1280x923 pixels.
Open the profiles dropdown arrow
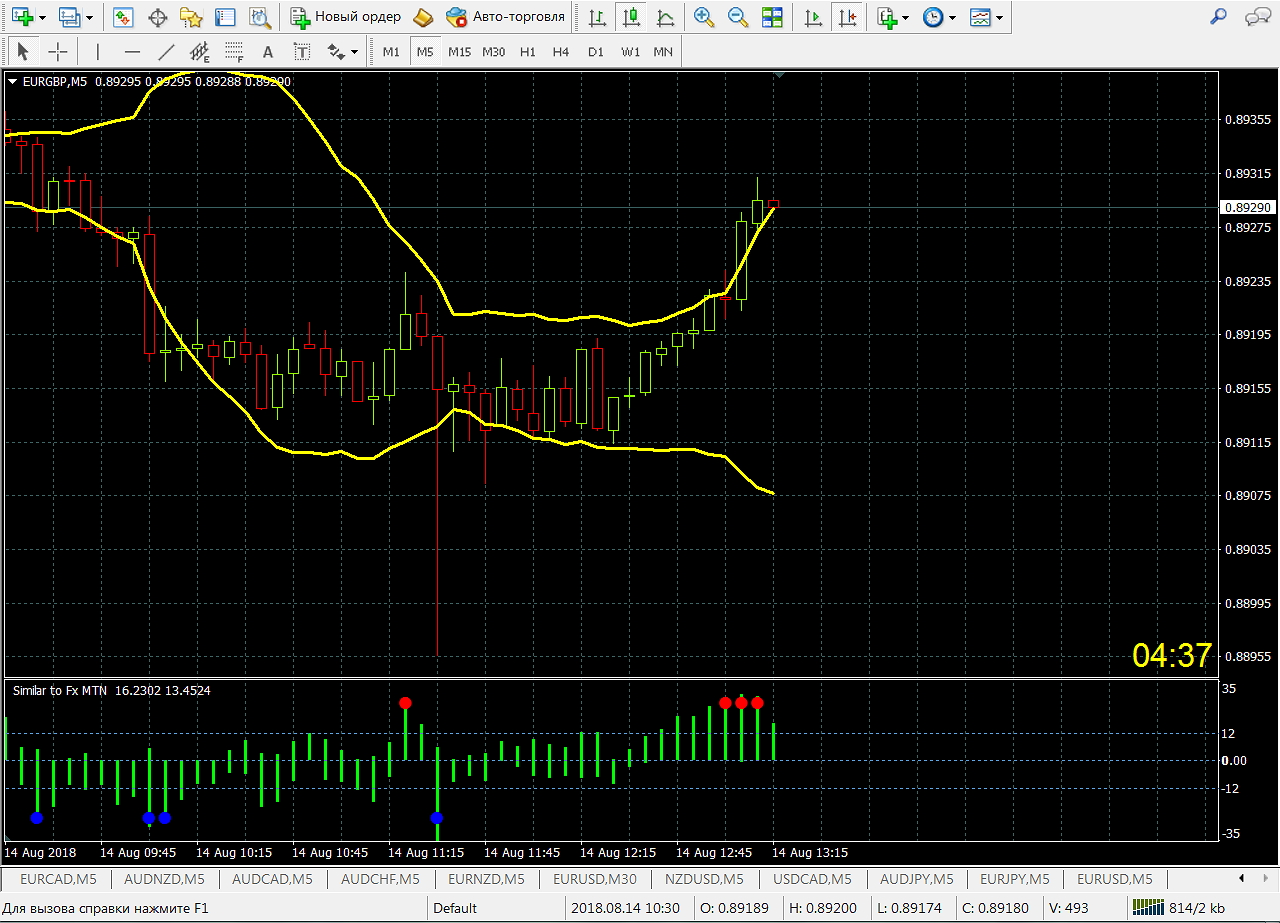[x=90, y=18]
